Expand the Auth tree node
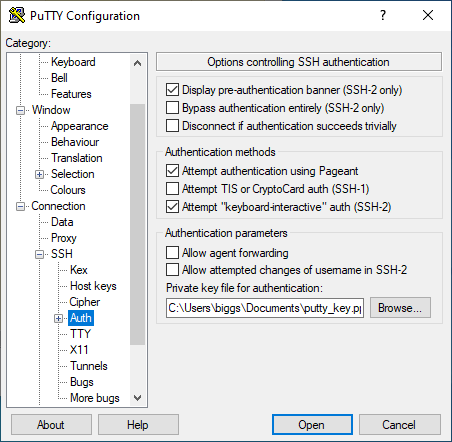 click(x=58, y=318)
